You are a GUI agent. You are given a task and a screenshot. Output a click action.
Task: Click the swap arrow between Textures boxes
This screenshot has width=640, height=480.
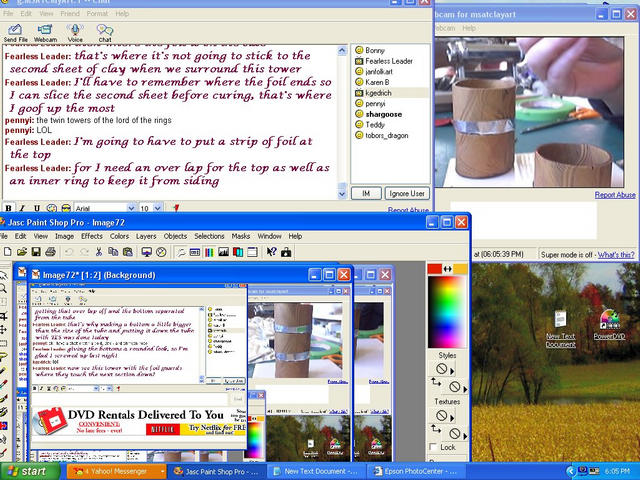point(436,429)
